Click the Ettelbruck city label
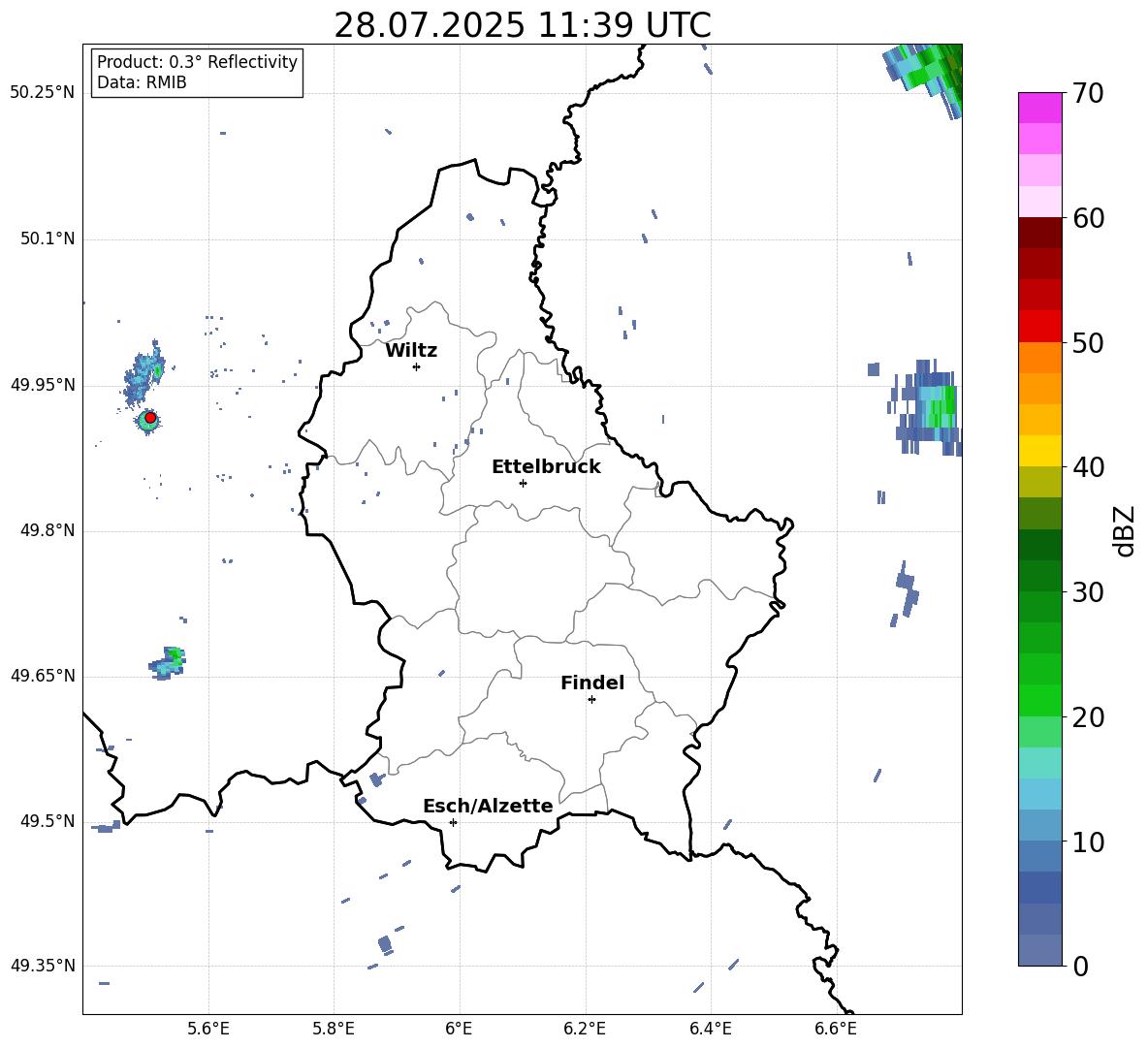1148x1048 pixels. click(546, 467)
